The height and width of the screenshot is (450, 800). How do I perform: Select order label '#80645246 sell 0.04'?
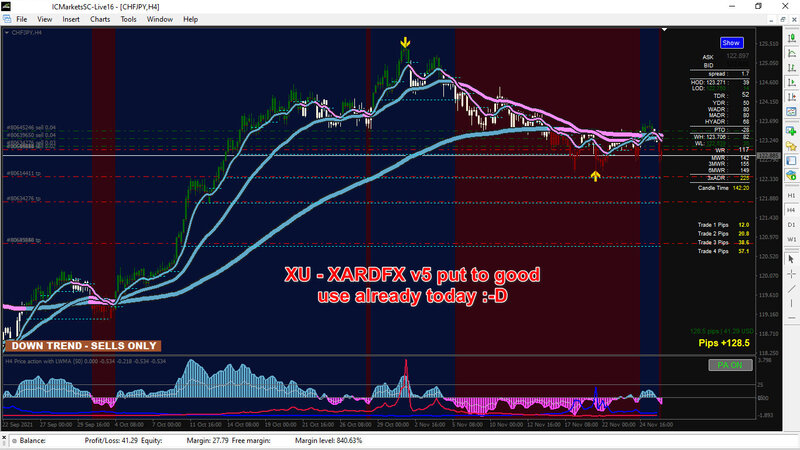click(x=31, y=128)
